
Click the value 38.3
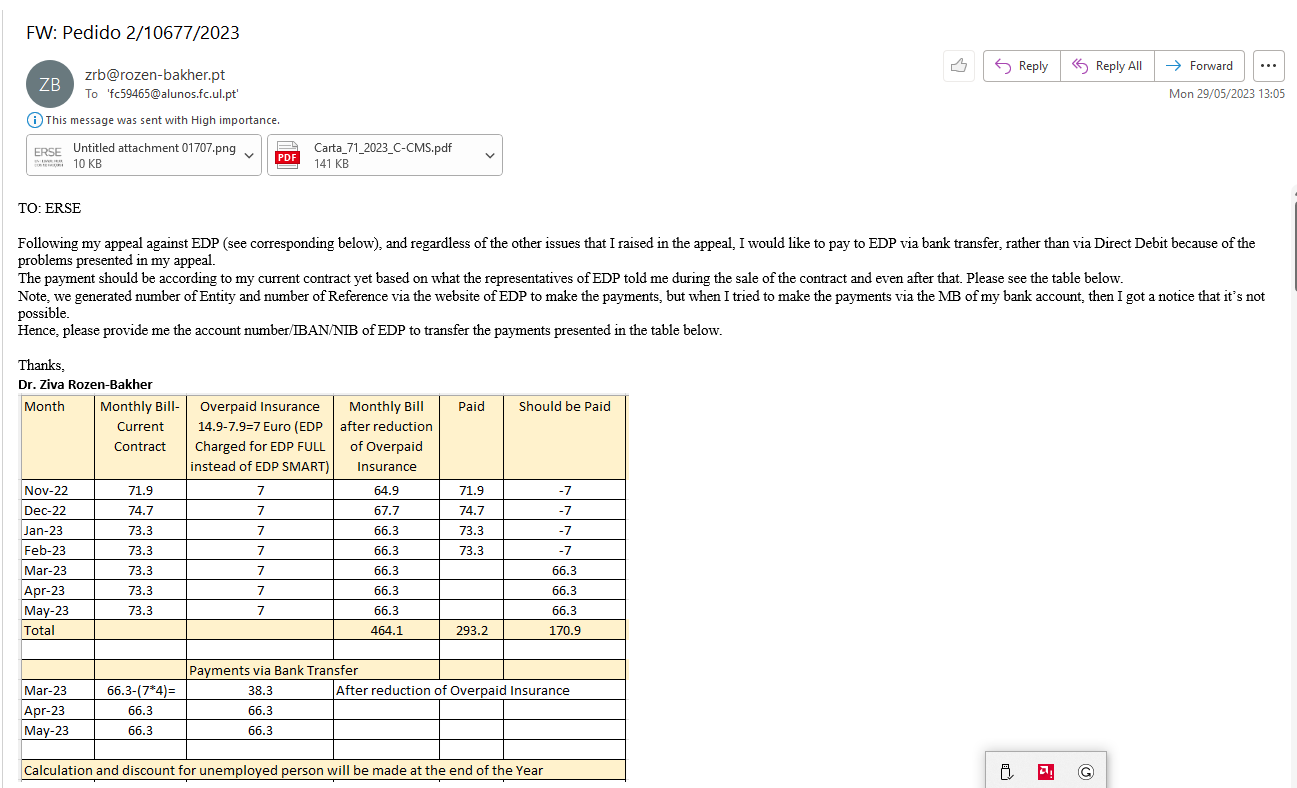point(260,690)
